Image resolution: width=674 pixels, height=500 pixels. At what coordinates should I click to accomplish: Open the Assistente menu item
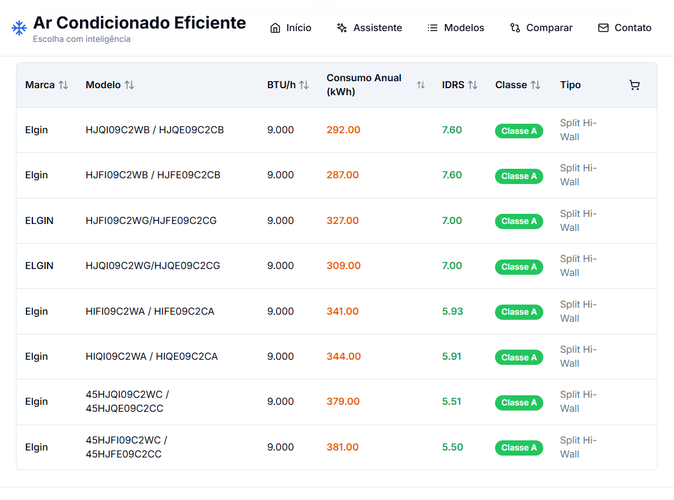coord(370,28)
